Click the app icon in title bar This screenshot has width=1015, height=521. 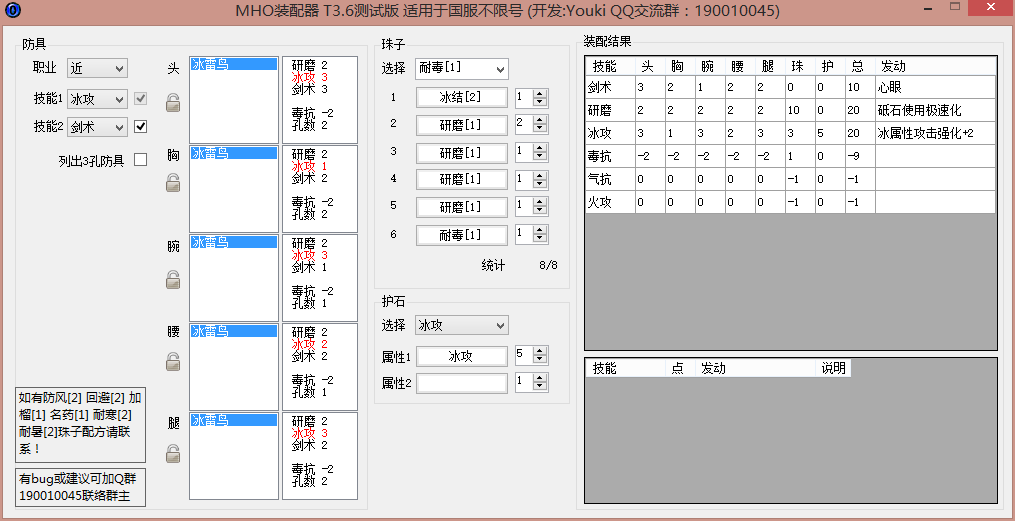click(13, 11)
